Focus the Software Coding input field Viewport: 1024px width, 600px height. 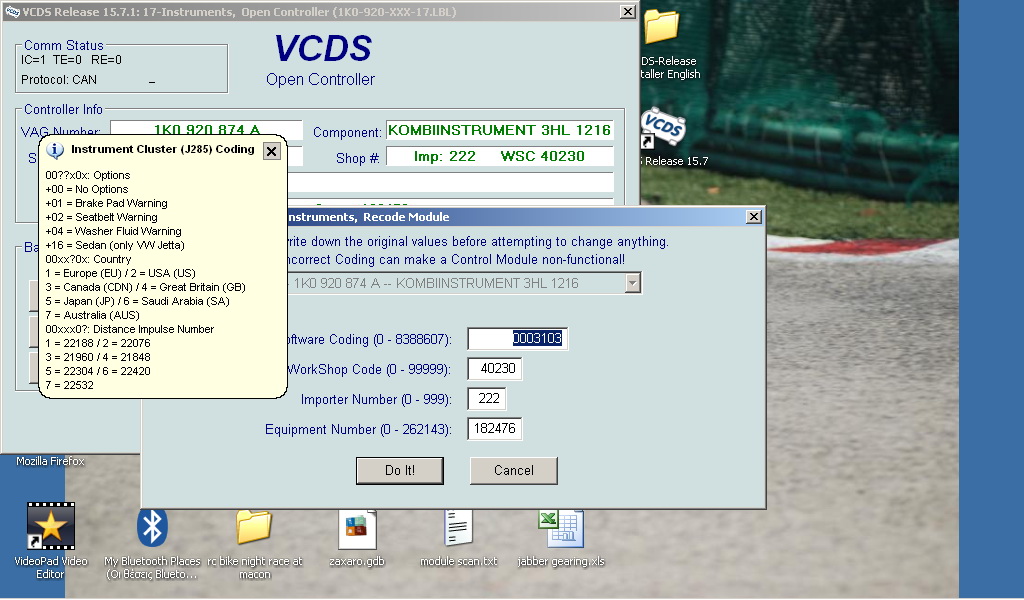(x=517, y=338)
